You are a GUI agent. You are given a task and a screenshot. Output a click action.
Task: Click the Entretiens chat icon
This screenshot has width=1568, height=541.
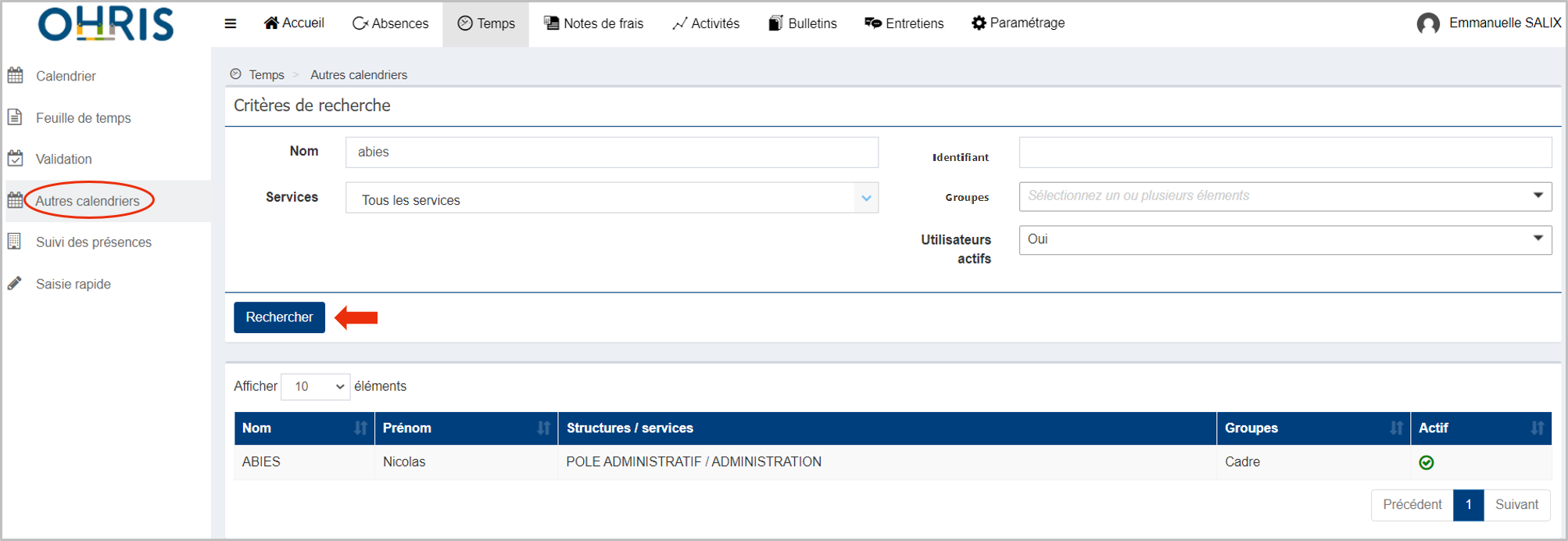click(x=873, y=23)
